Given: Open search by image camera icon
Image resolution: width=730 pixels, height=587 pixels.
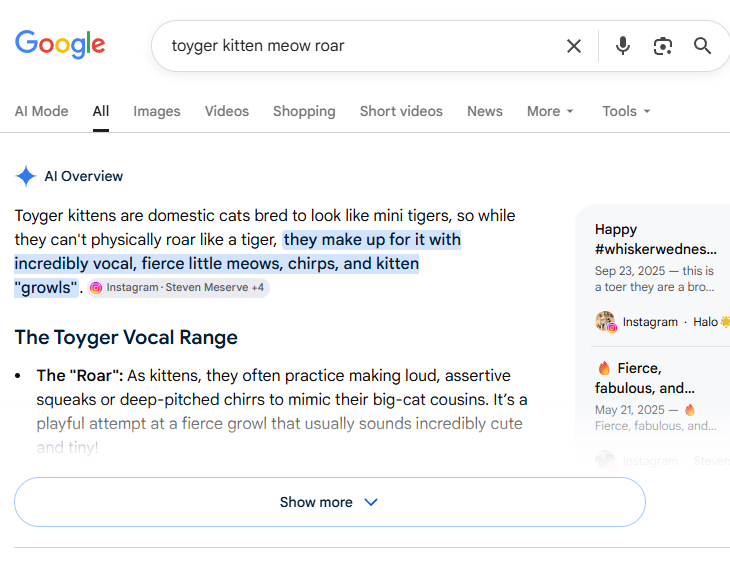Looking at the screenshot, I should click(x=662, y=46).
